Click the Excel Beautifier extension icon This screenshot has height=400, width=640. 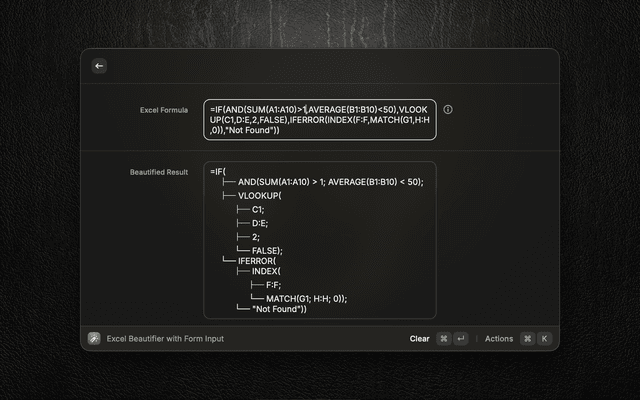point(94,338)
